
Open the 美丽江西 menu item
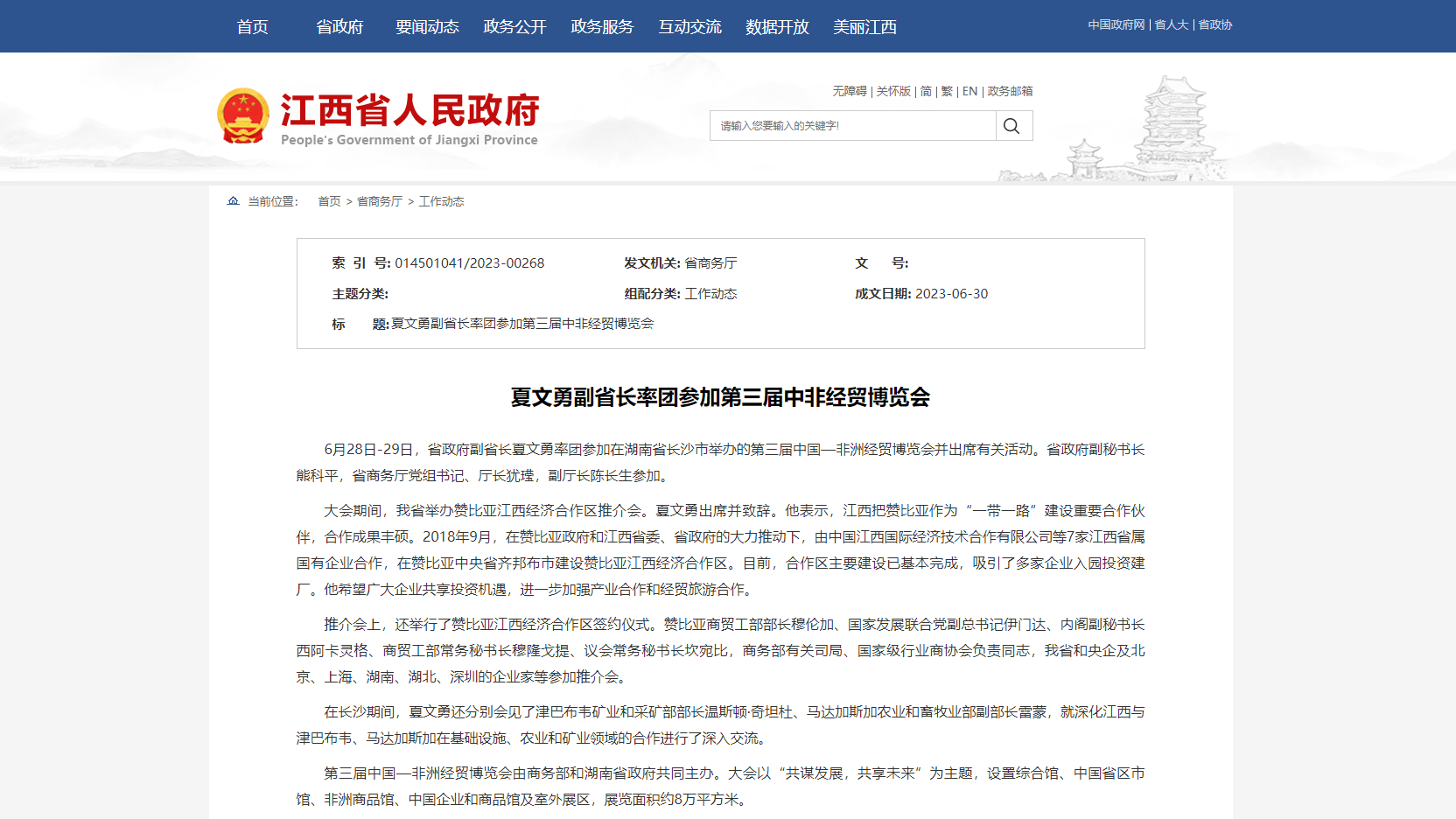click(864, 27)
